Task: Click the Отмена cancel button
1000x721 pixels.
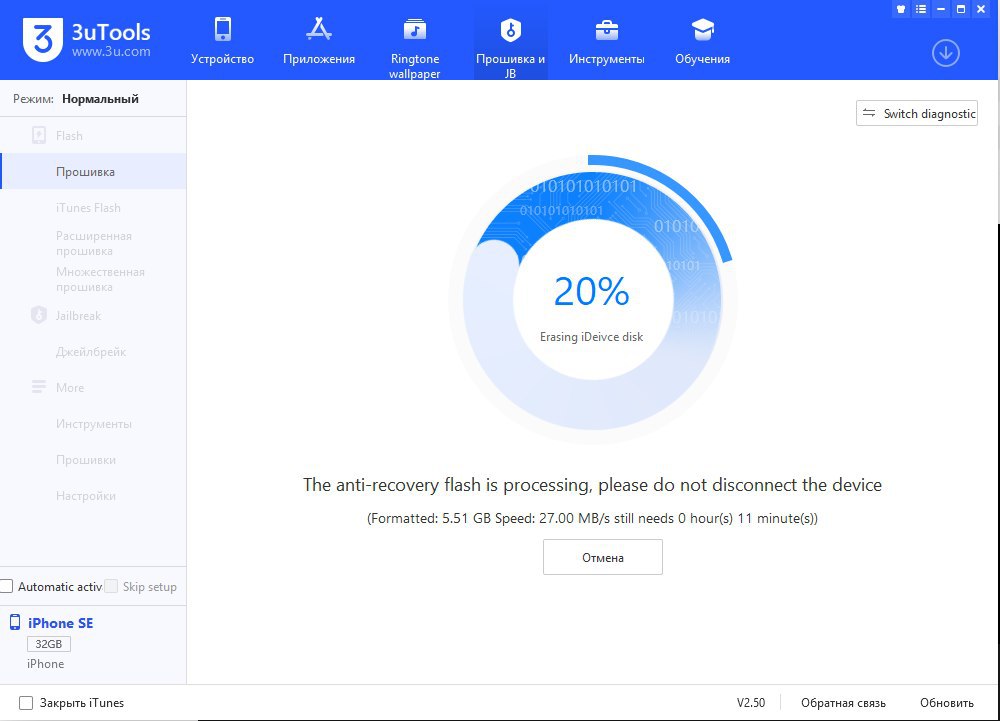Action: click(x=603, y=557)
